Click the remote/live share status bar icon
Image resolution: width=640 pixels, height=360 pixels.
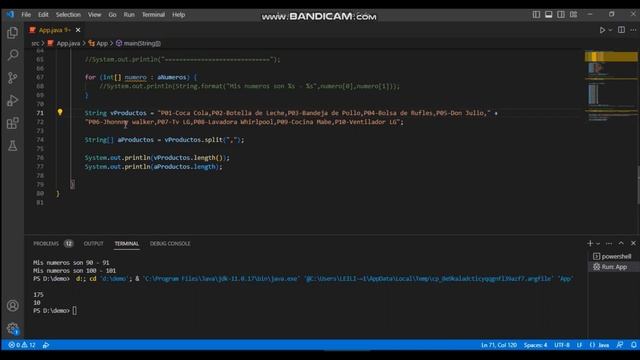point(46,345)
